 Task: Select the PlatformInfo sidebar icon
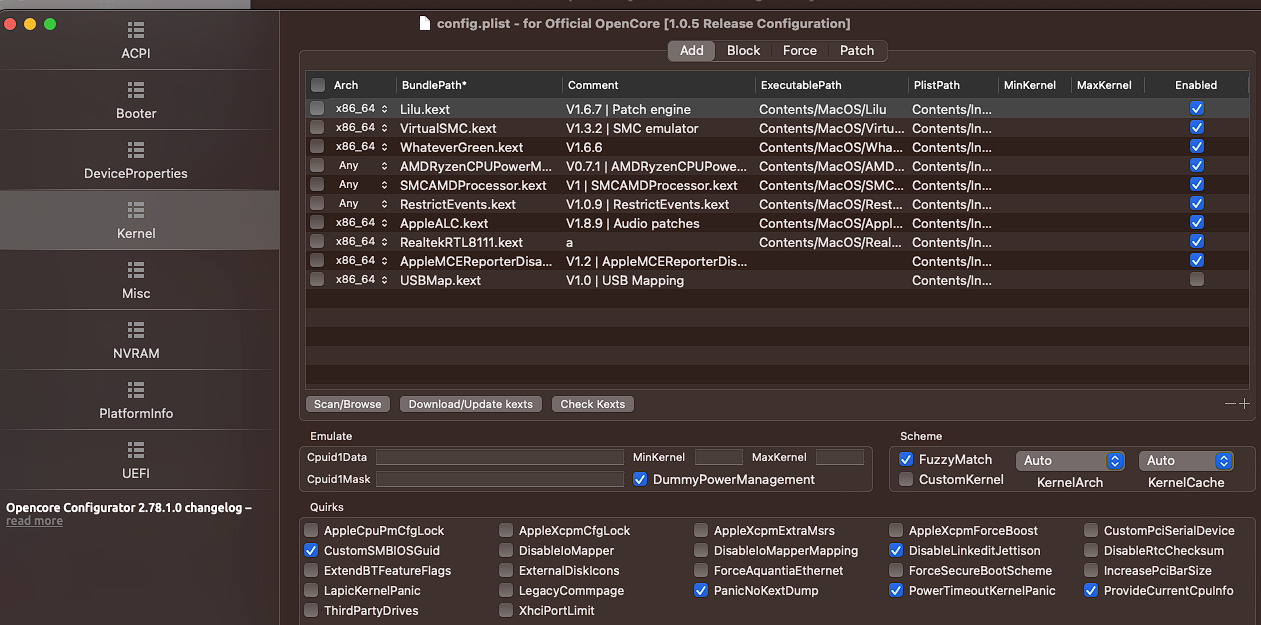136,391
